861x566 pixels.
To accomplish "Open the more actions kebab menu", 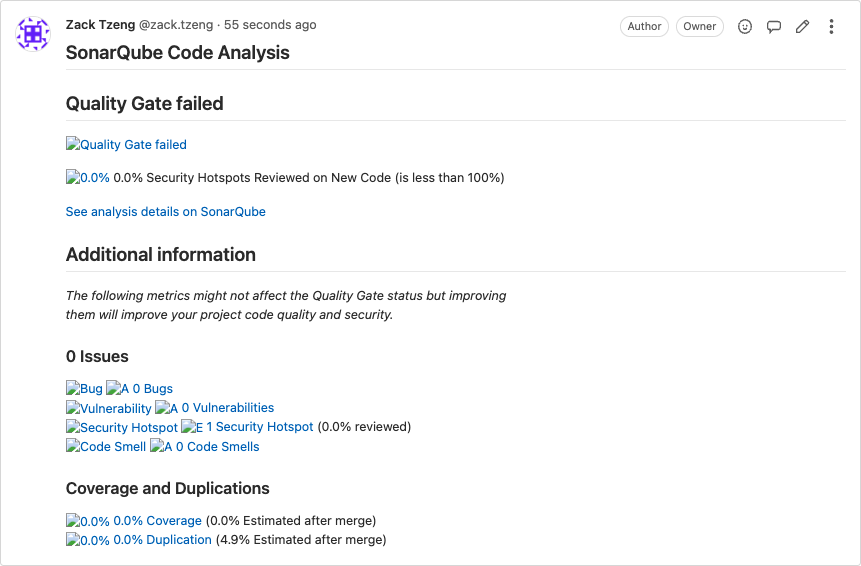I will pos(831,27).
